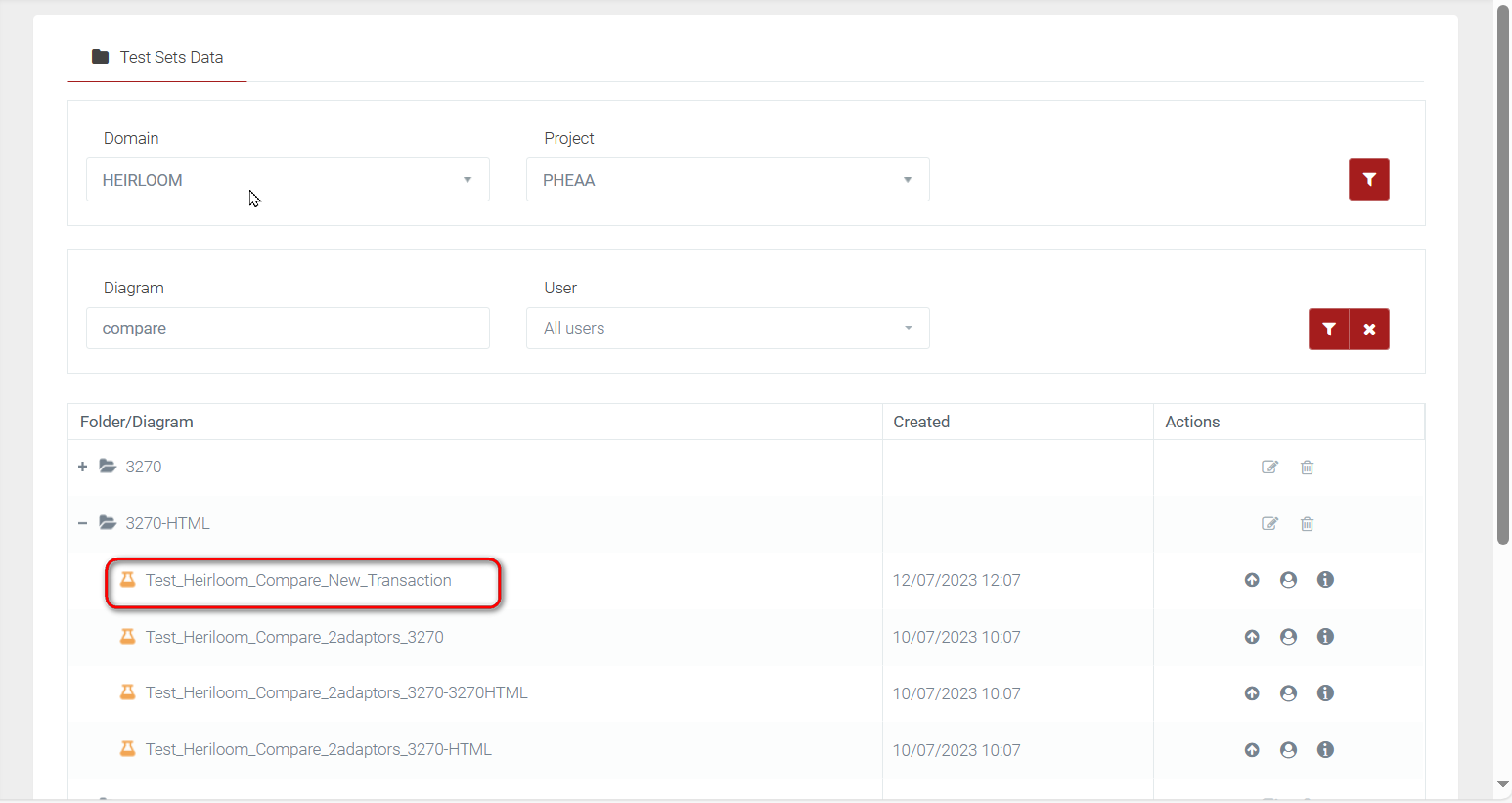Collapse the 3270-HTML folder
The width and height of the screenshot is (1512, 803).
pos(83,524)
